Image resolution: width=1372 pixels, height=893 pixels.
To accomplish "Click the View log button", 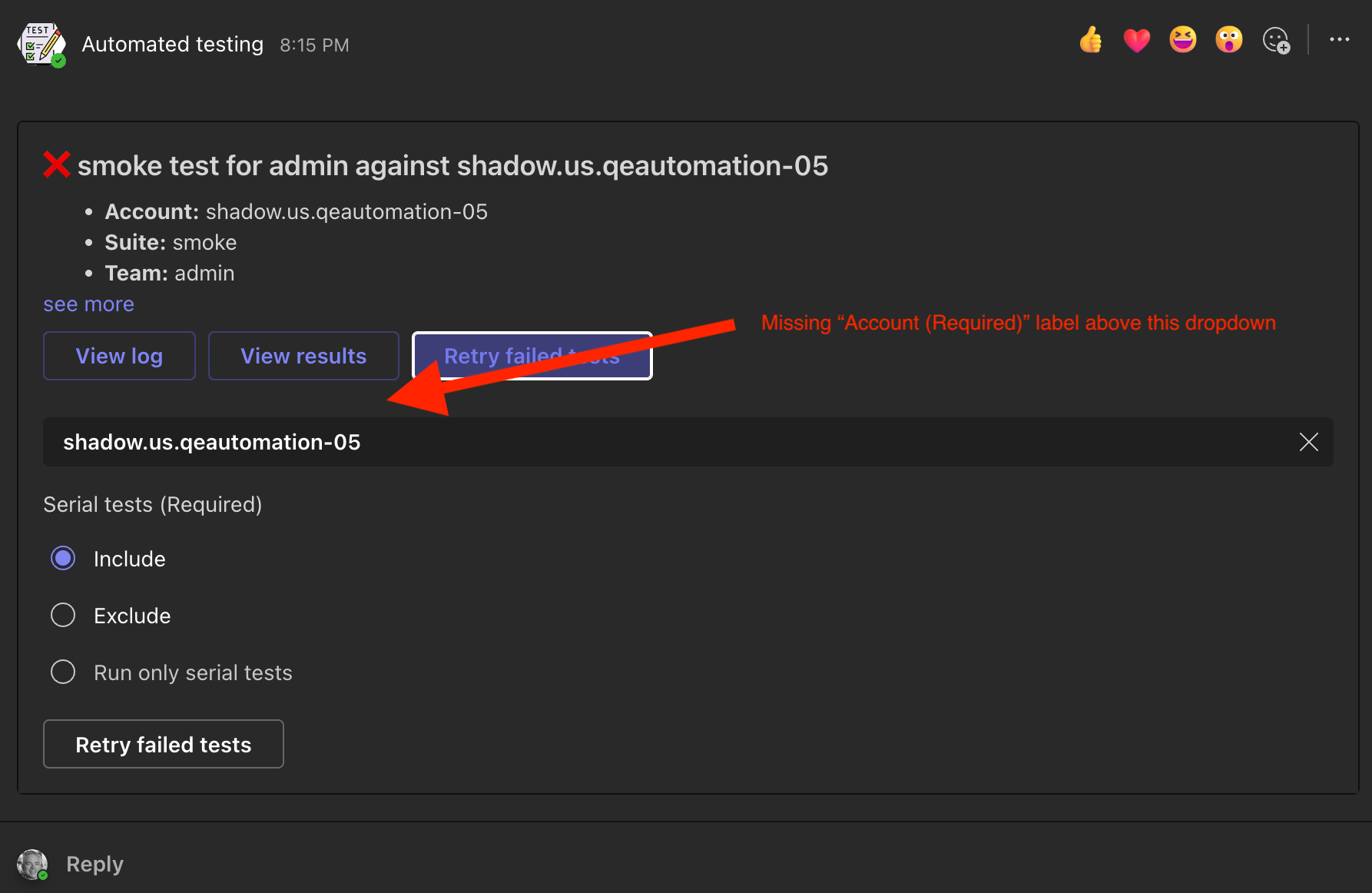I will 119,356.
